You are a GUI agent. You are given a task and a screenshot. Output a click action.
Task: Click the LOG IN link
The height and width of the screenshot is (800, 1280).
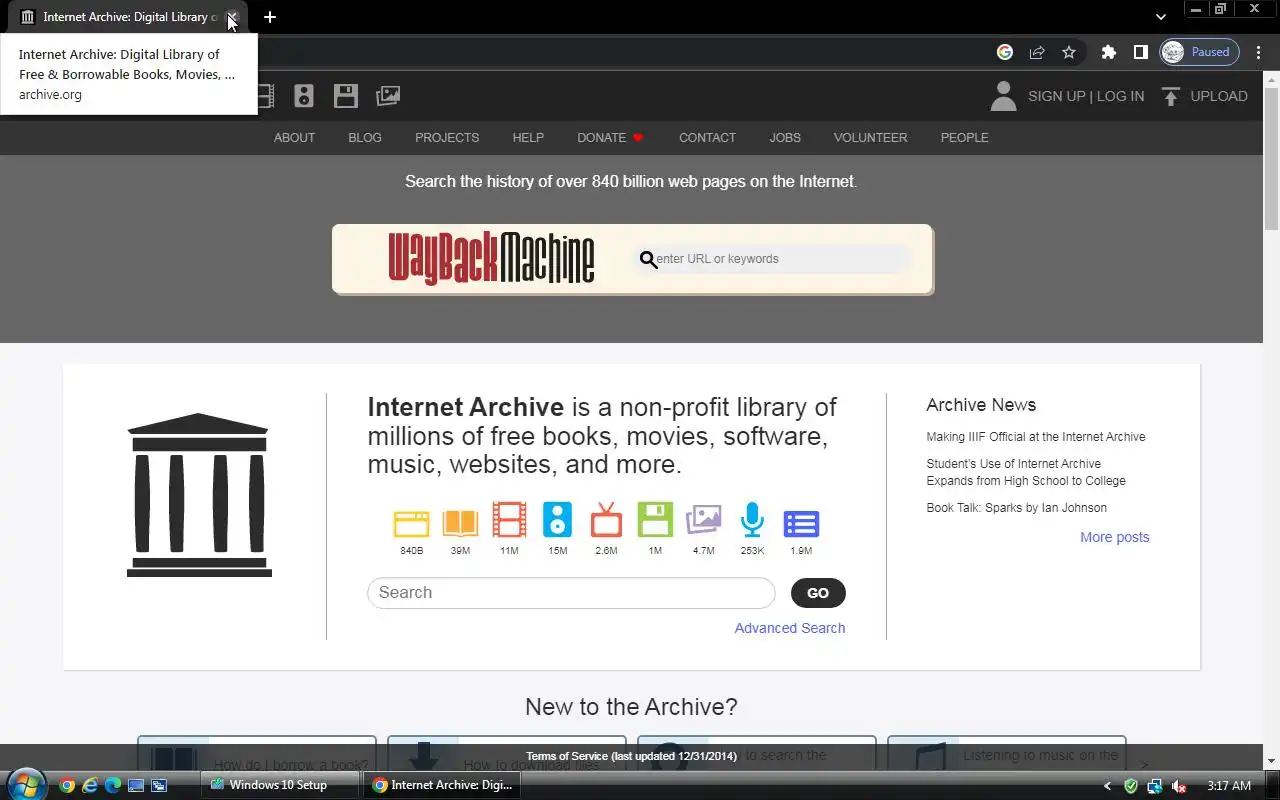(1120, 96)
